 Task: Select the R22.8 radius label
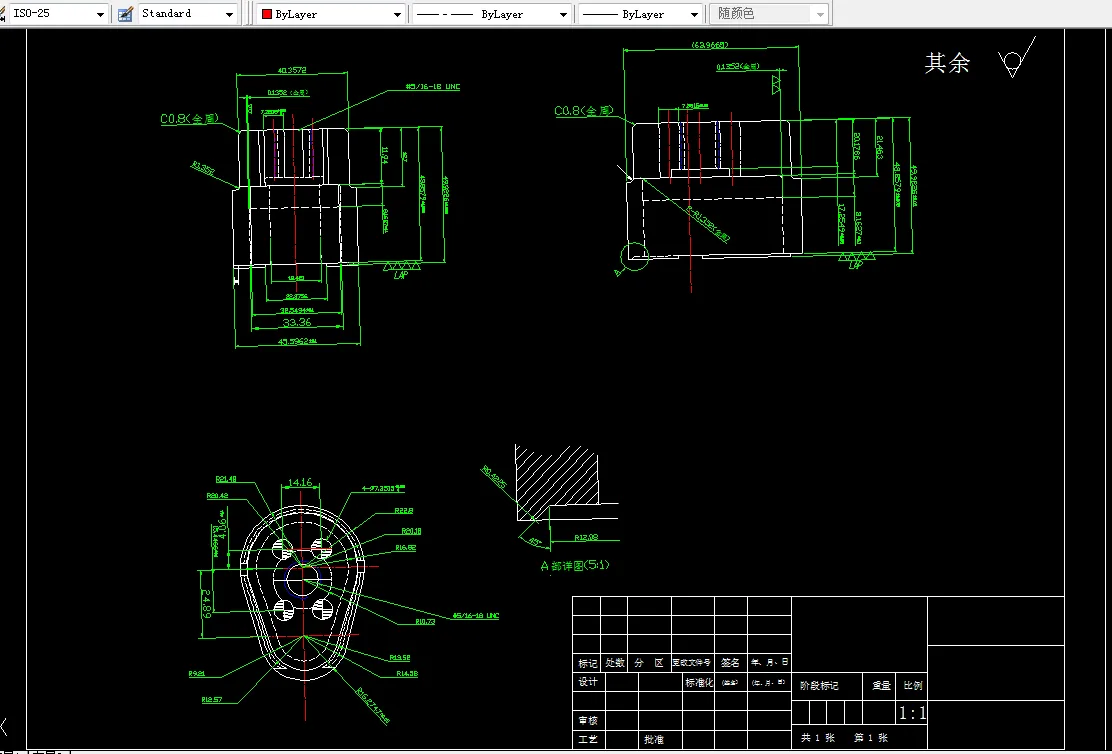point(404,511)
